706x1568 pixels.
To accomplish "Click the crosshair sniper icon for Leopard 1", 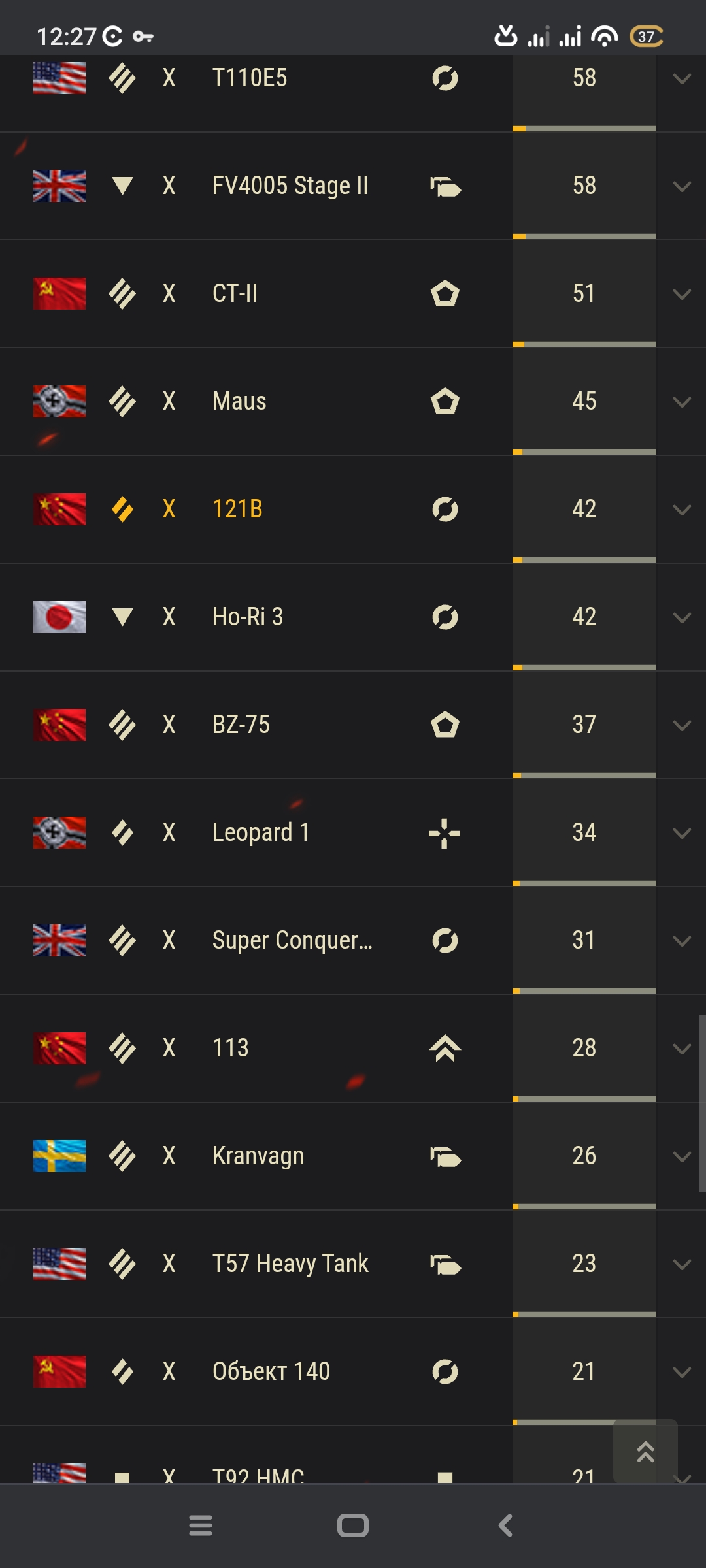I will coord(445,833).
